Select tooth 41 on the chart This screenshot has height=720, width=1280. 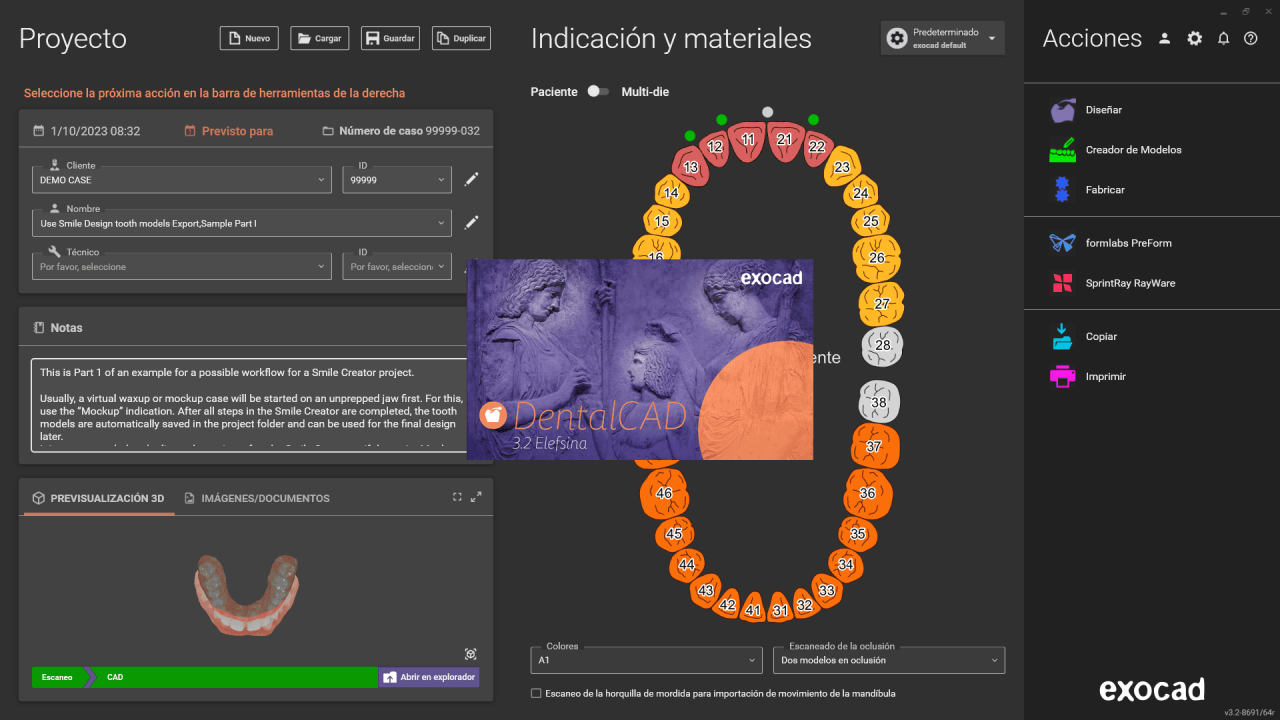click(753, 610)
